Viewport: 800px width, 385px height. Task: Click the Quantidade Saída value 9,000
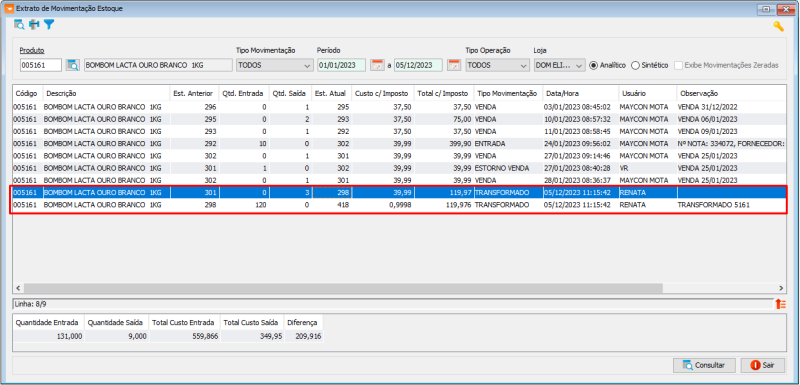[x=117, y=337]
